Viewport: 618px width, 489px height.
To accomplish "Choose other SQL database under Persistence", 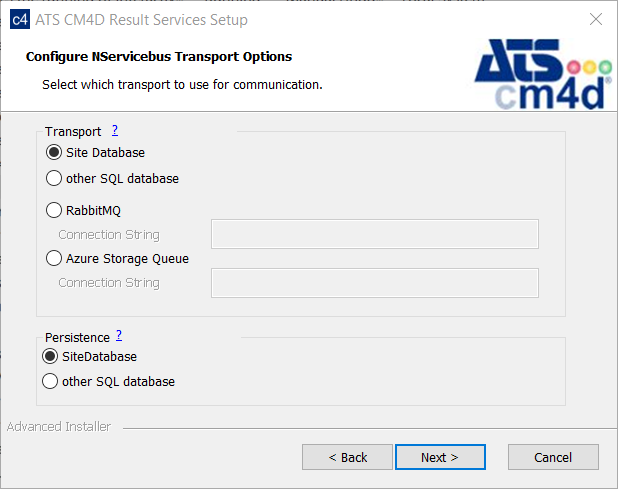I will [x=50, y=382].
